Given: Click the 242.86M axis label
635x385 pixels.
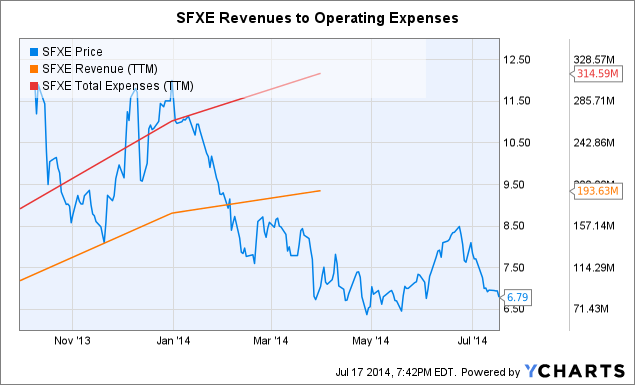Looking at the screenshot, I should (x=594, y=143).
